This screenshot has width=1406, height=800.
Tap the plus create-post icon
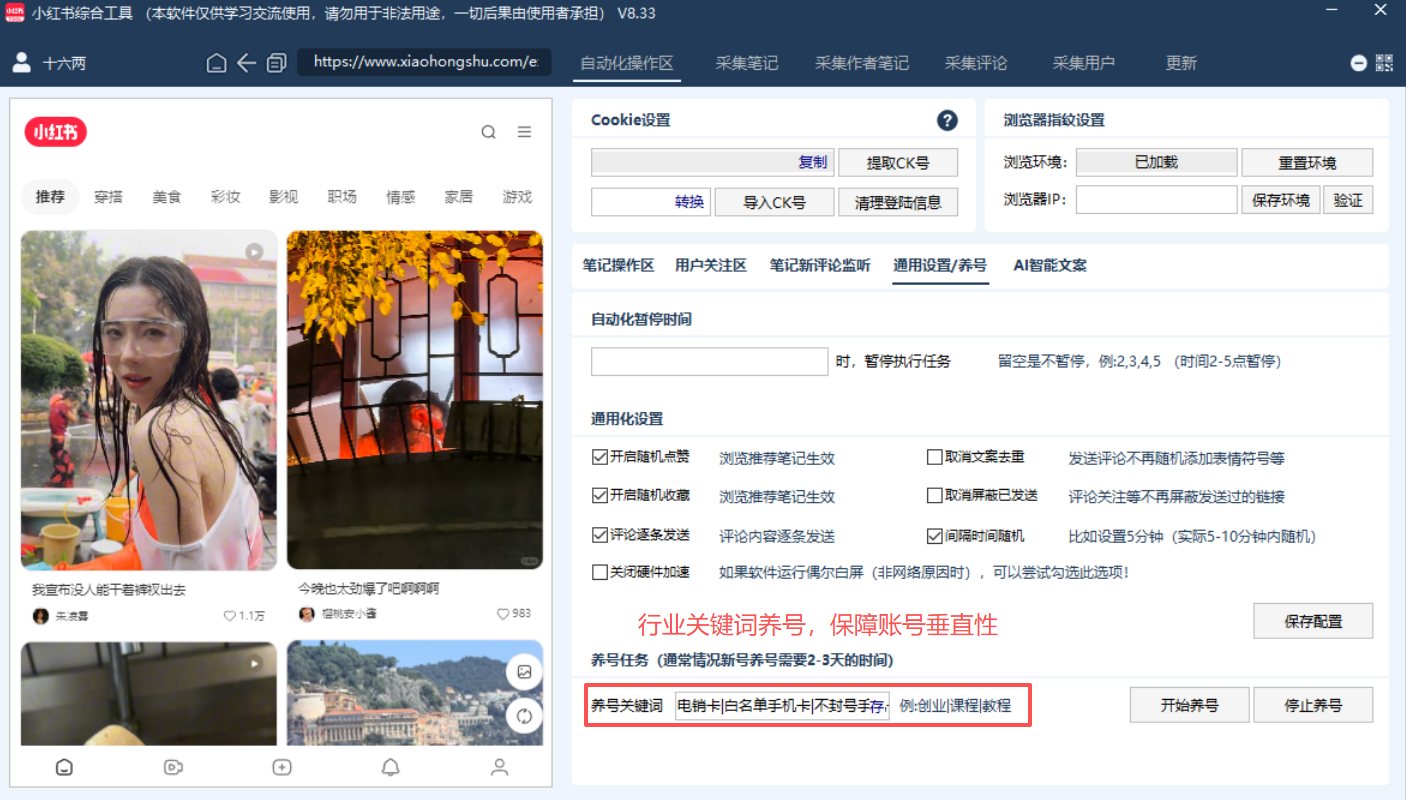pos(282,767)
